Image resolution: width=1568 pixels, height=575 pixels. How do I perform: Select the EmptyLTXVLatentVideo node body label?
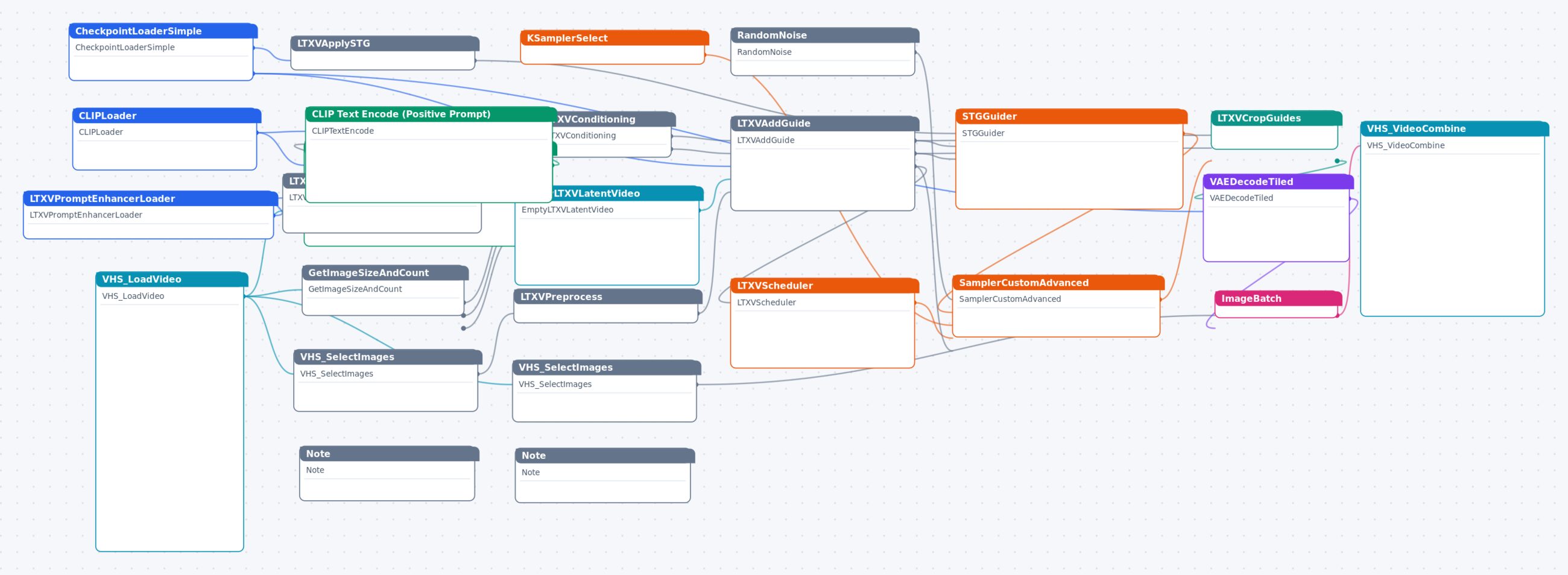pos(567,209)
